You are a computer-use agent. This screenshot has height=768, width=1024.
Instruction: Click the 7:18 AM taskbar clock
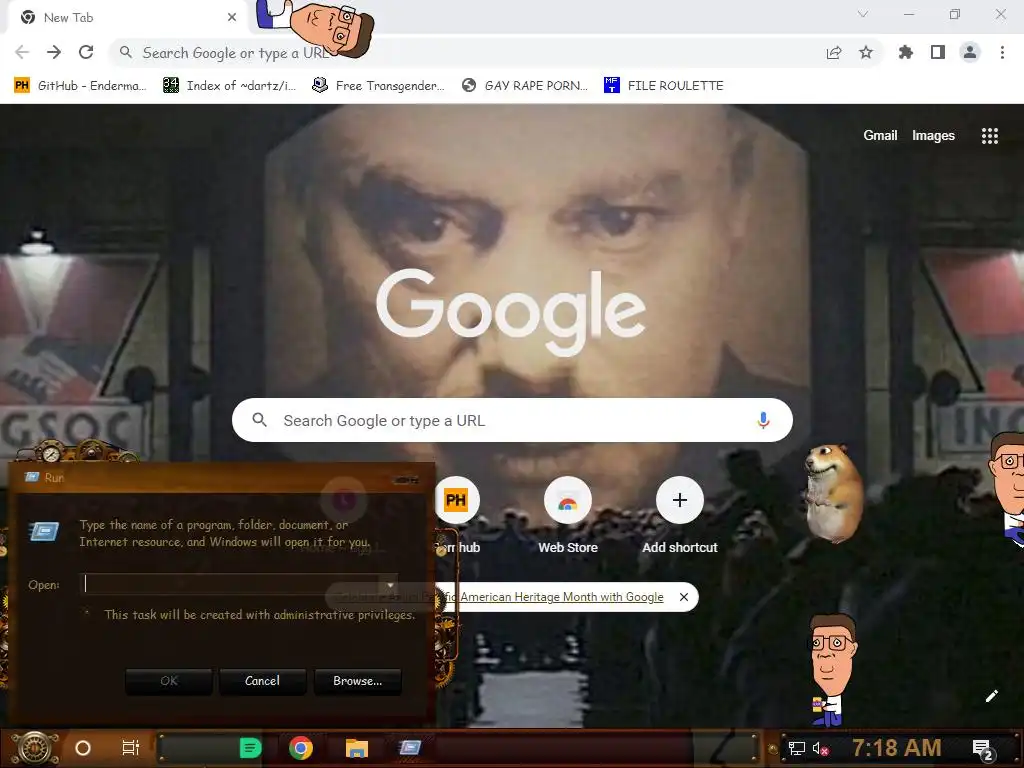click(897, 748)
